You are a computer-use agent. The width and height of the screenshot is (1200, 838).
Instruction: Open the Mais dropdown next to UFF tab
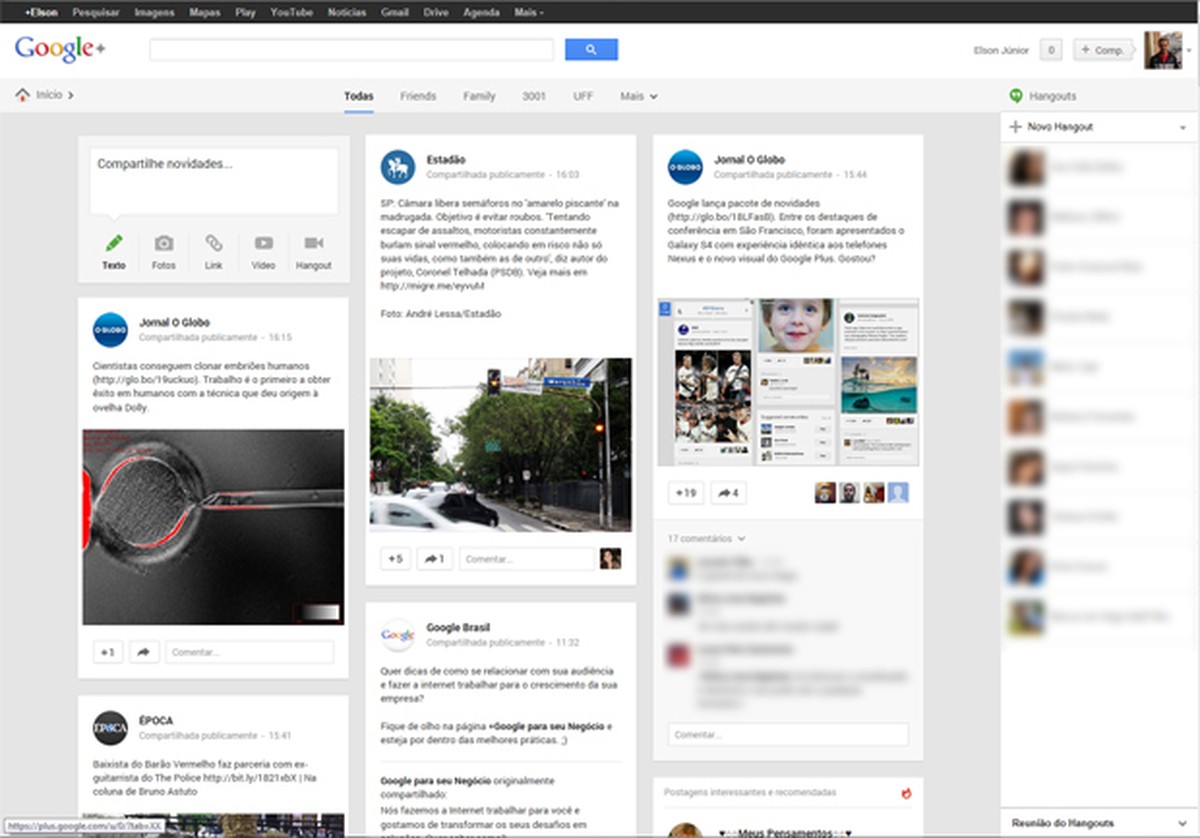(638, 96)
